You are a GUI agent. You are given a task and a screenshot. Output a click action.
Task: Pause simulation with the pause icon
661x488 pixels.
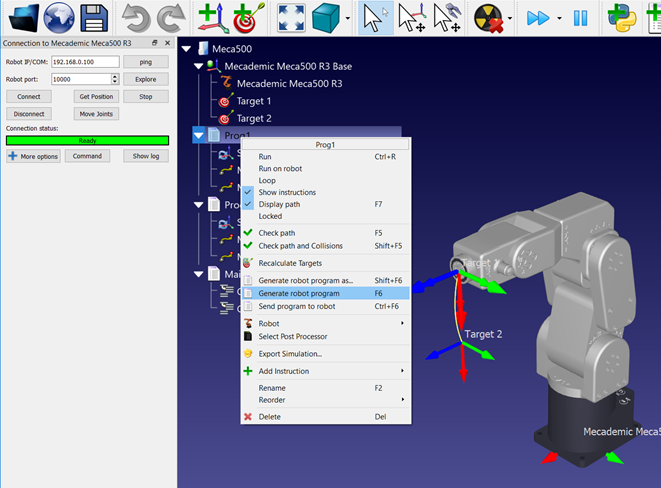580,18
